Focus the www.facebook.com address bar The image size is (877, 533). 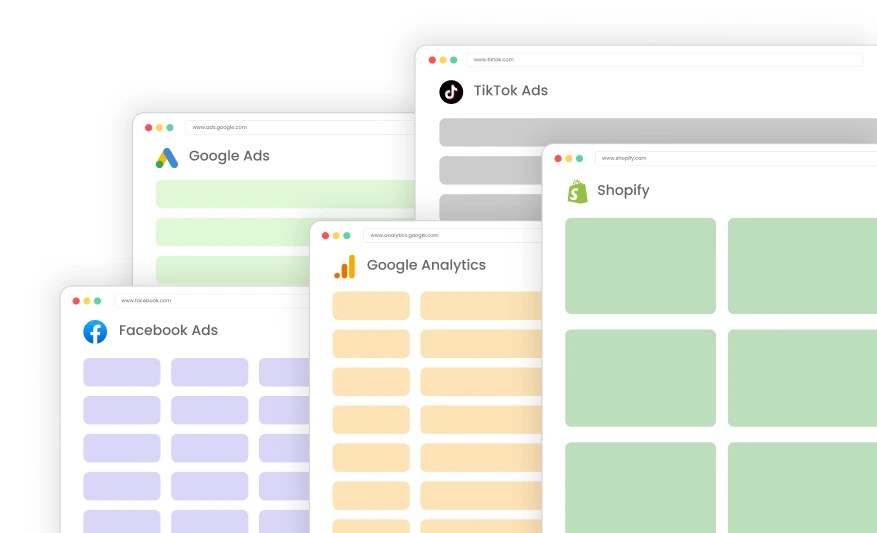(x=212, y=301)
